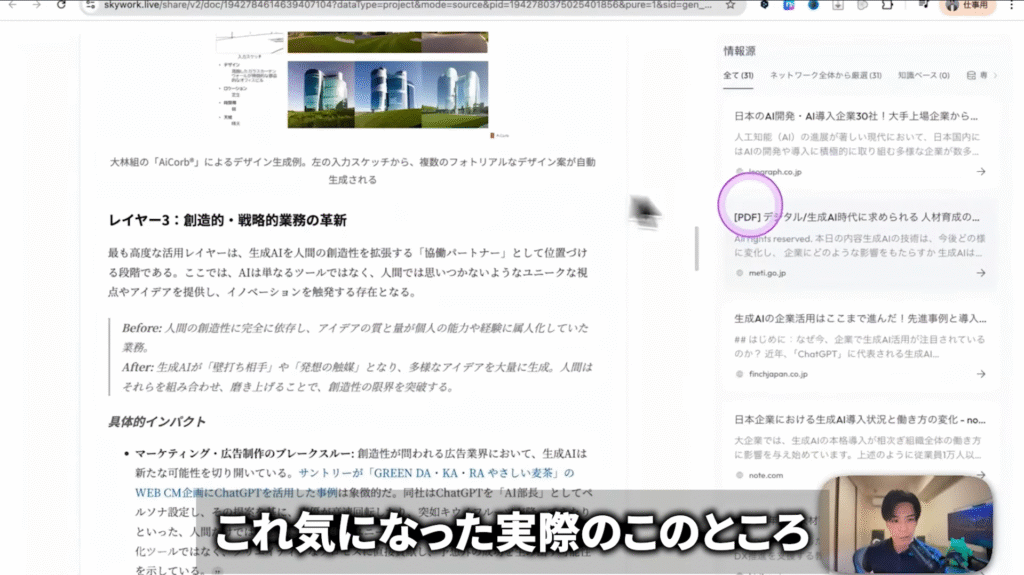Select the database icon tab in sources
Screen dimensions: 1024x575
[x=971, y=75]
